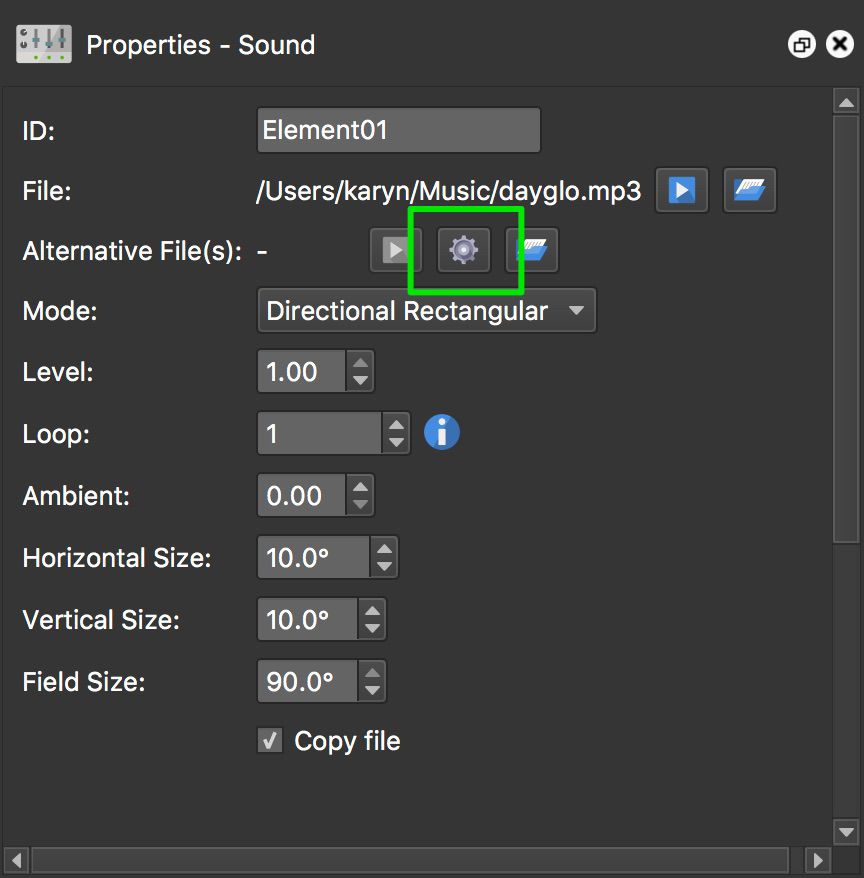Image resolution: width=864 pixels, height=878 pixels.
Task: Open the file browser for the sound file
Action: [749, 190]
